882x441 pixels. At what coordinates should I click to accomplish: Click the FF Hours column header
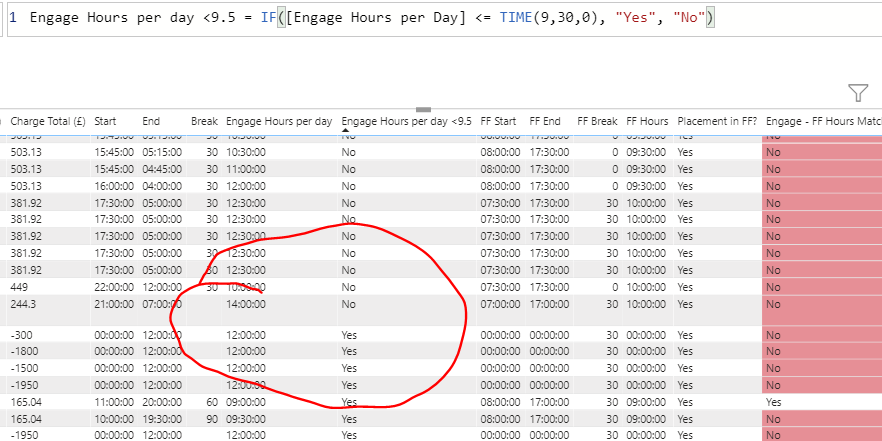[647, 121]
